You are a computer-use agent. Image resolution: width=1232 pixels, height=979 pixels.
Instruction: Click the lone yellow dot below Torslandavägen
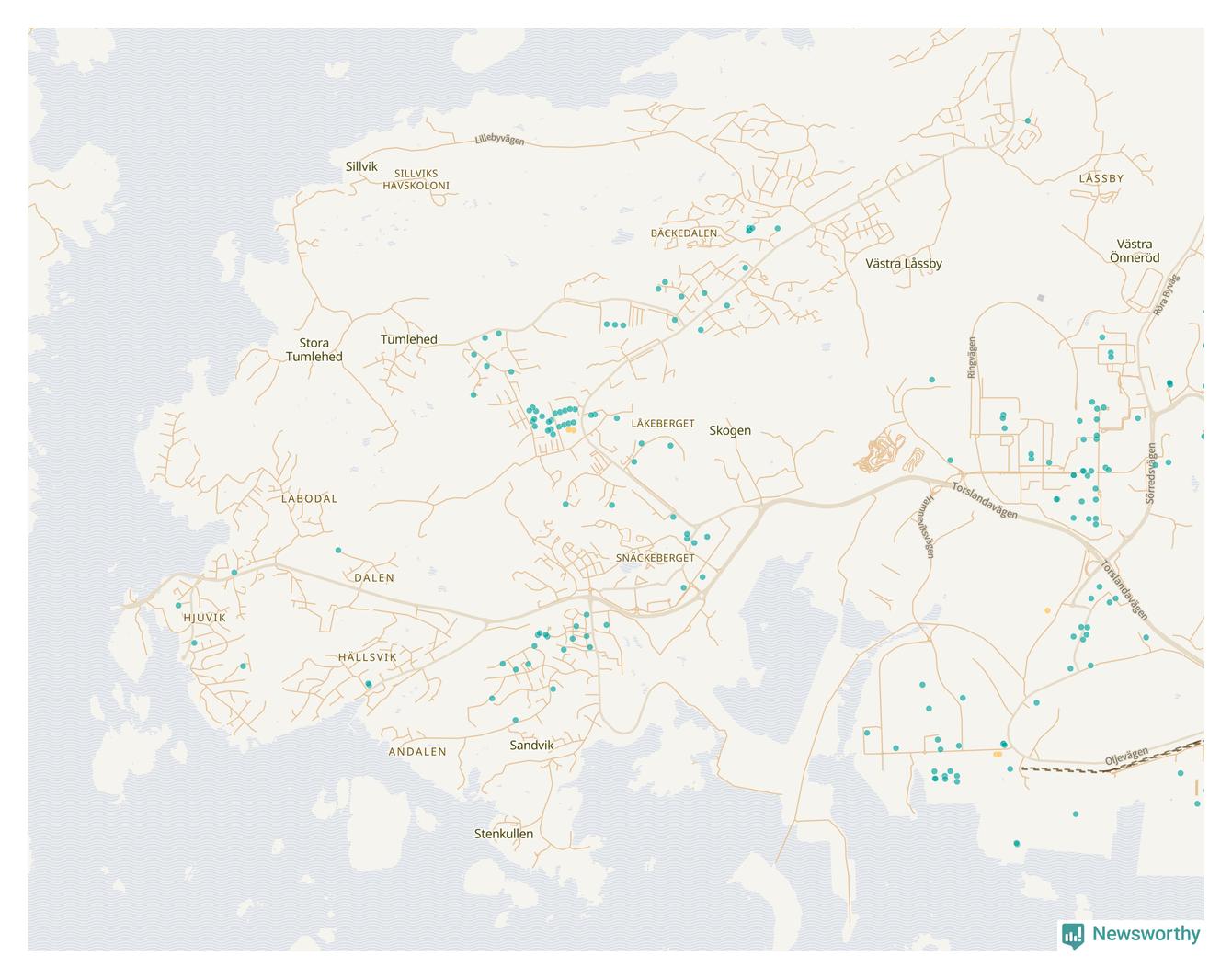click(x=1047, y=610)
